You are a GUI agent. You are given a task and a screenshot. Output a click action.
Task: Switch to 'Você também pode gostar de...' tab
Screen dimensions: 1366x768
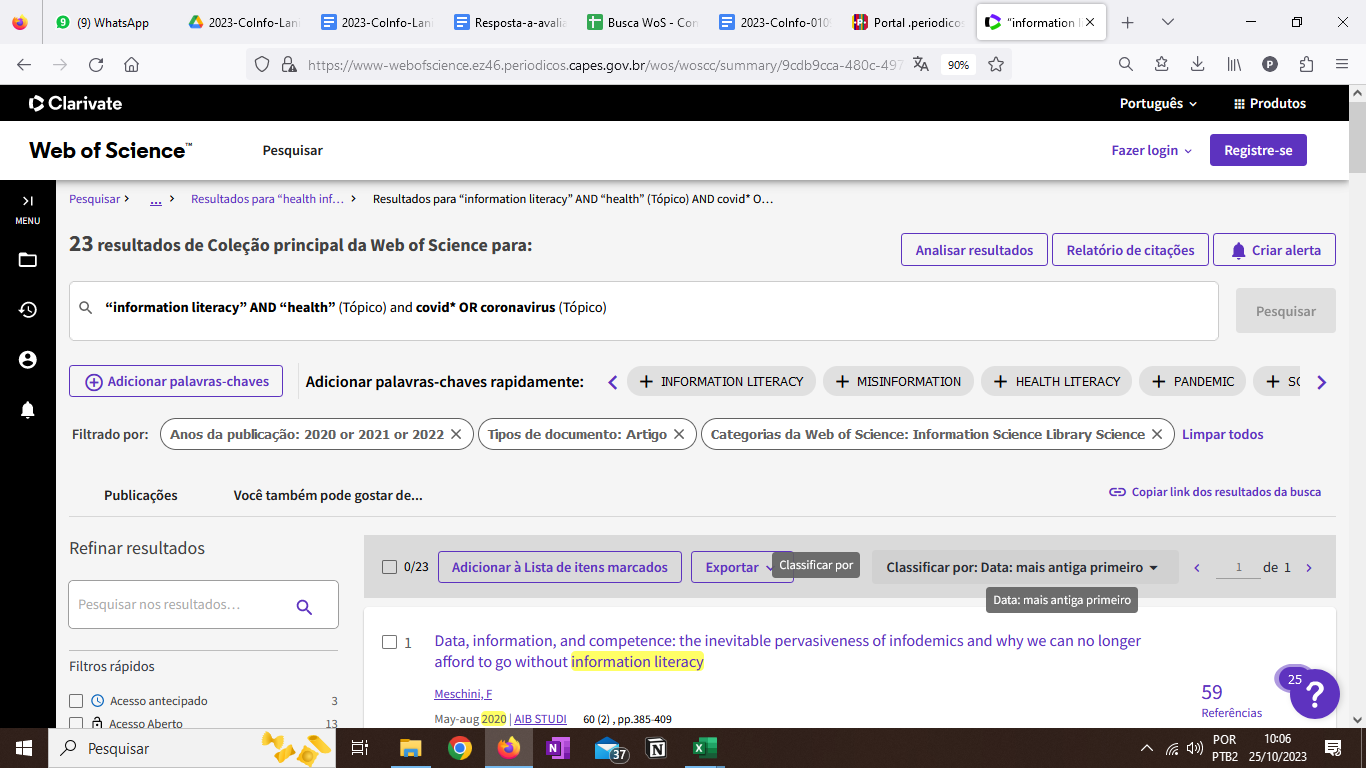(328, 495)
